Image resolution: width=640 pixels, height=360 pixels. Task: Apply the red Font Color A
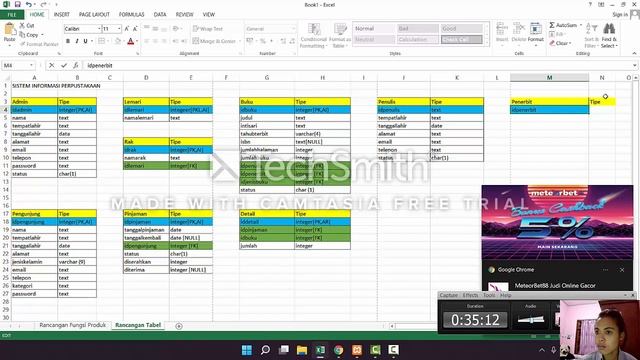pos(131,41)
